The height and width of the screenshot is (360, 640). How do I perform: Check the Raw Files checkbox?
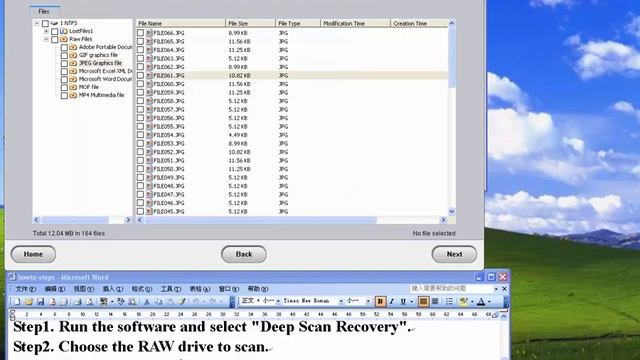coord(55,40)
